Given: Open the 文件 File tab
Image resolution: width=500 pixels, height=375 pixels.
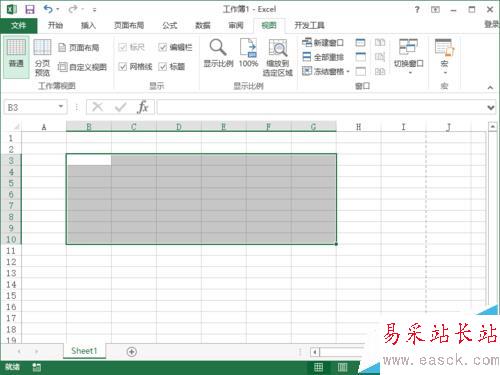Looking at the screenshot, I should coord(19,25).
